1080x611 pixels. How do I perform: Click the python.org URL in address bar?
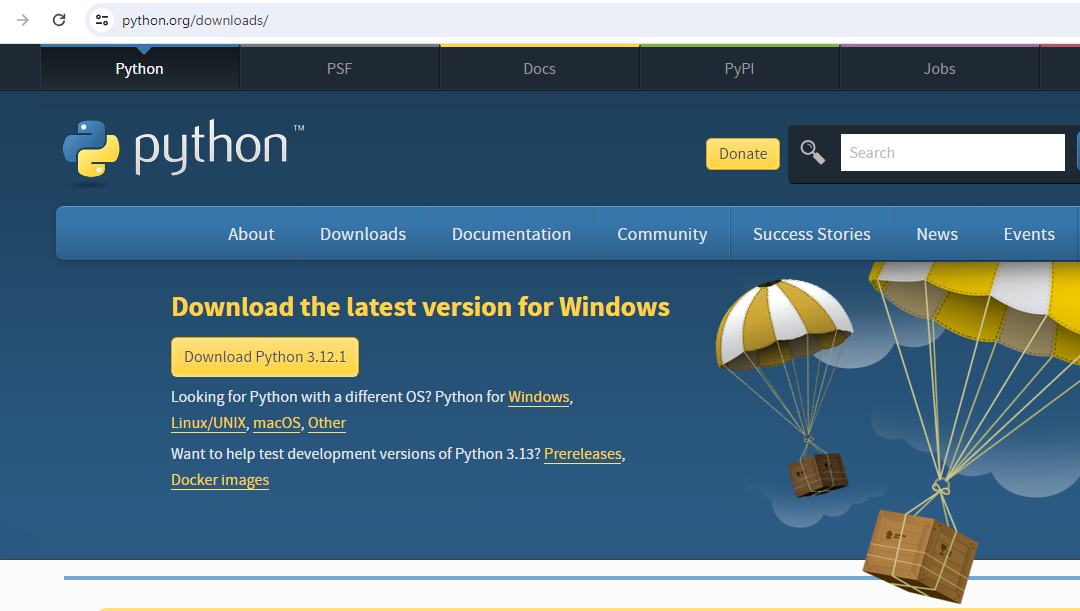(x=195, y=20)
